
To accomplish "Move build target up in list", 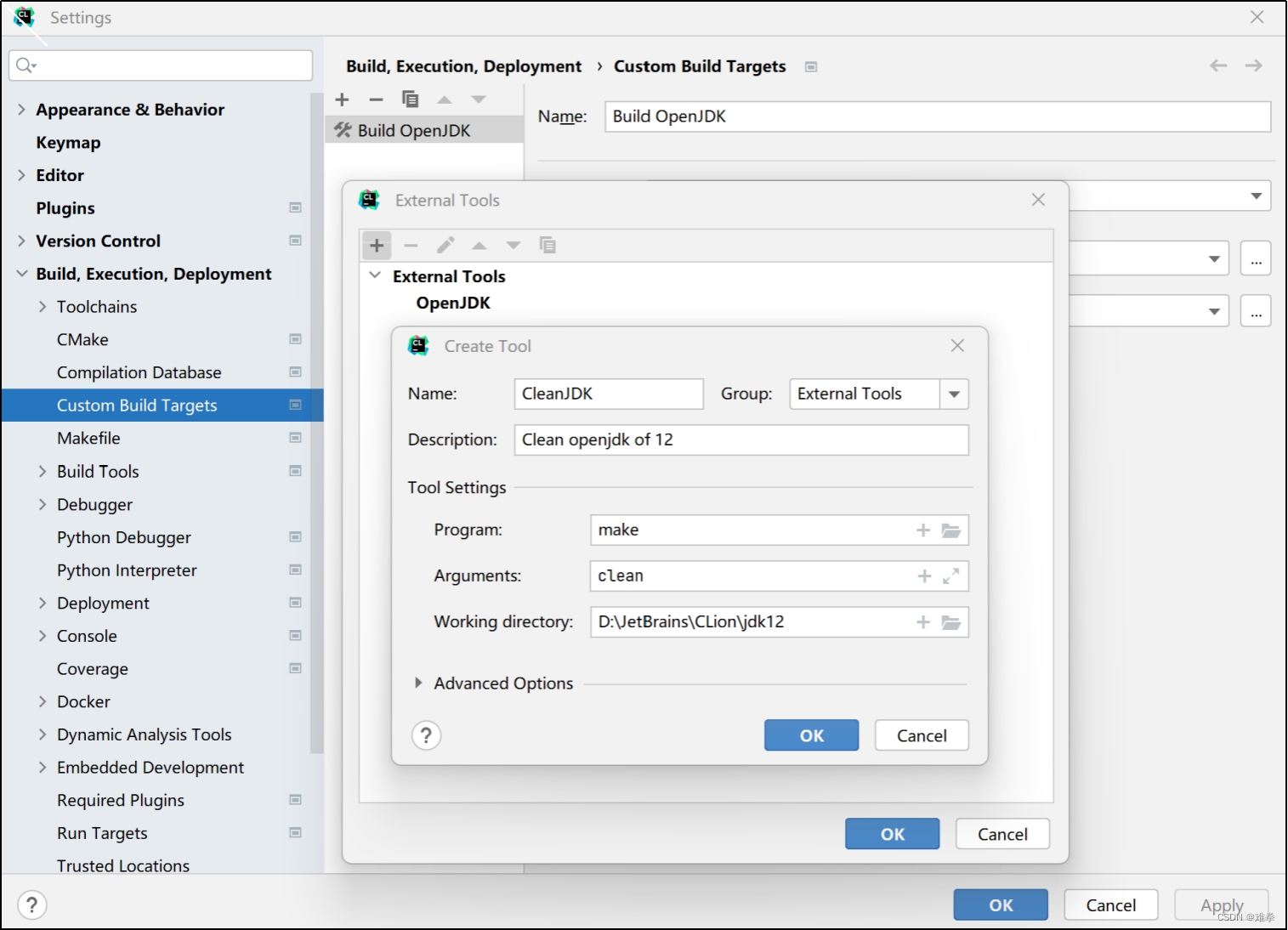I will click(x=444, y=99).
